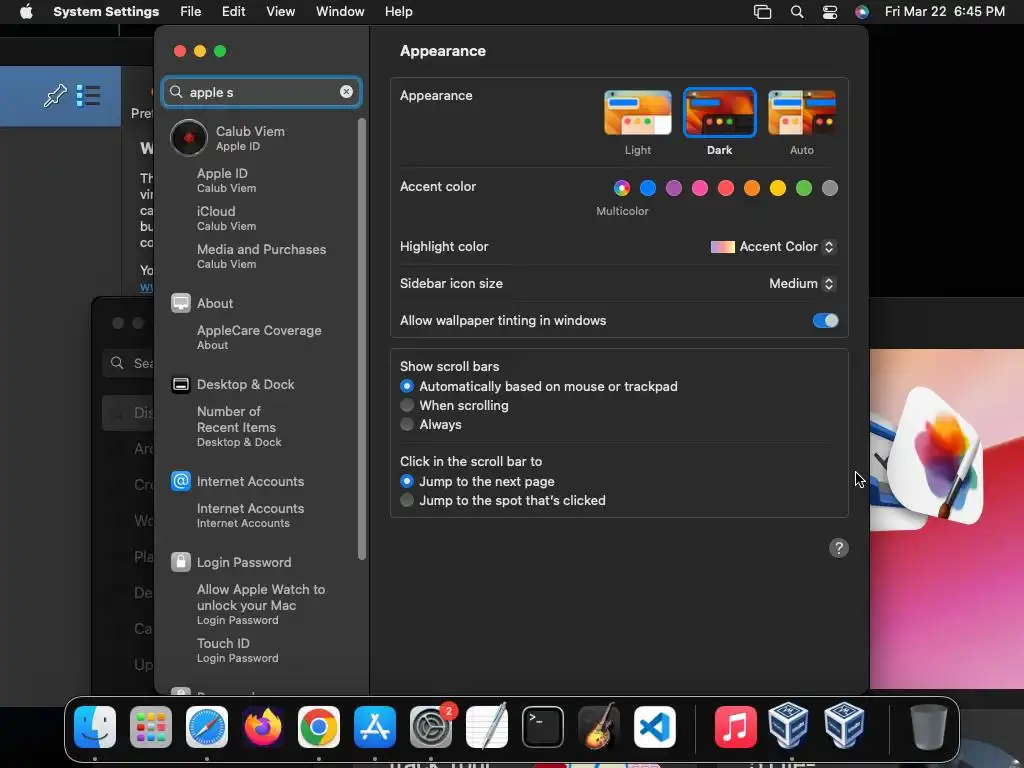Select Always show scroll bars option
Viewport: 1024px width, 768px height.
click(407, 424)
